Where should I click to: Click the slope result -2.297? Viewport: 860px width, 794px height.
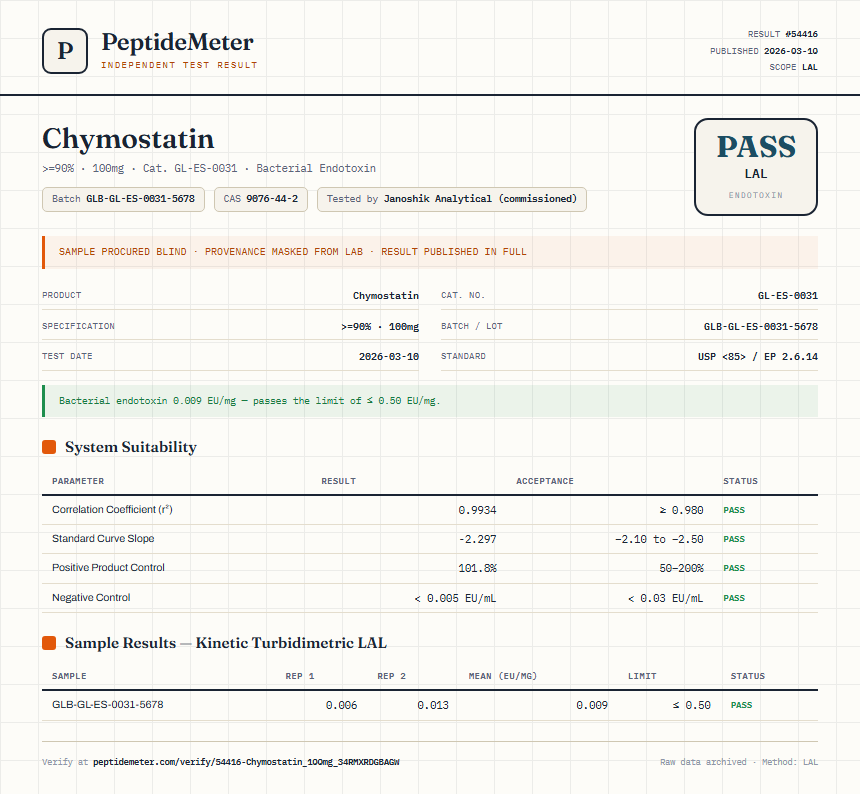click(477, 539)
